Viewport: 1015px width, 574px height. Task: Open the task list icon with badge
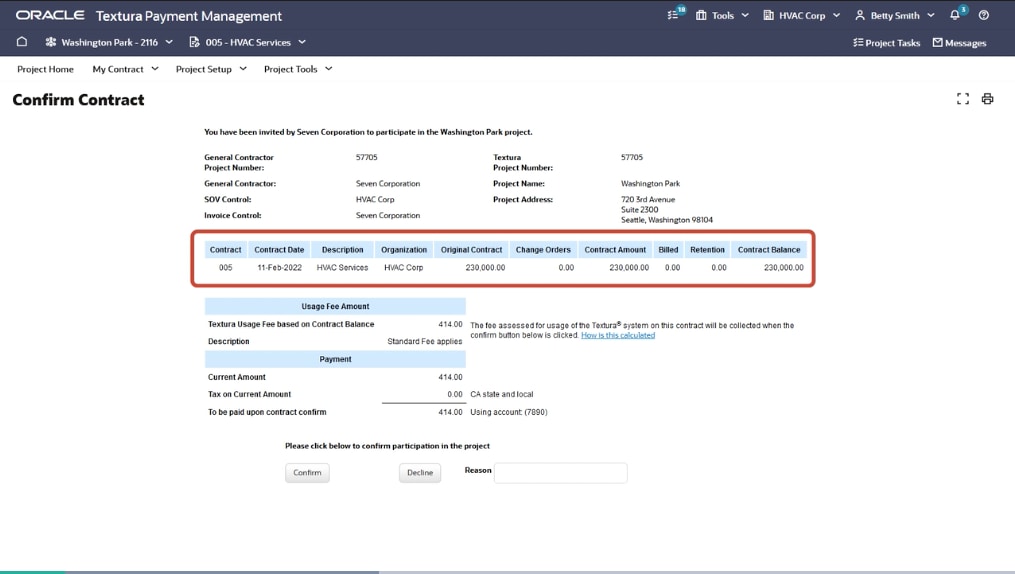[x=675, y=15]
